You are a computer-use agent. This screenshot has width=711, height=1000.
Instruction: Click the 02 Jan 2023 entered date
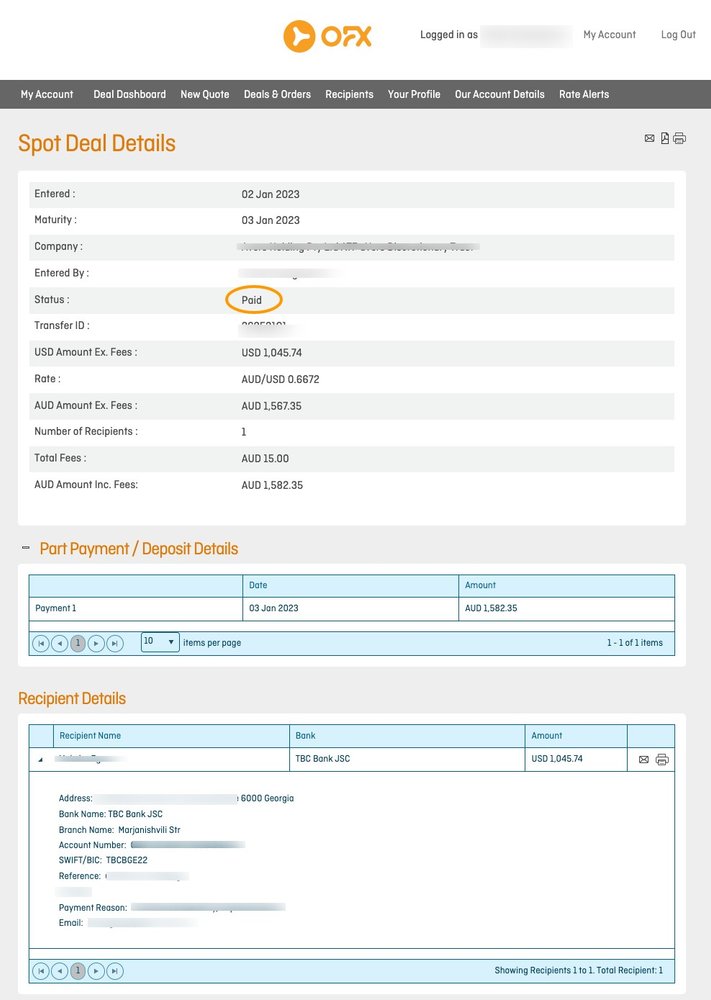(x=270, y=195)
